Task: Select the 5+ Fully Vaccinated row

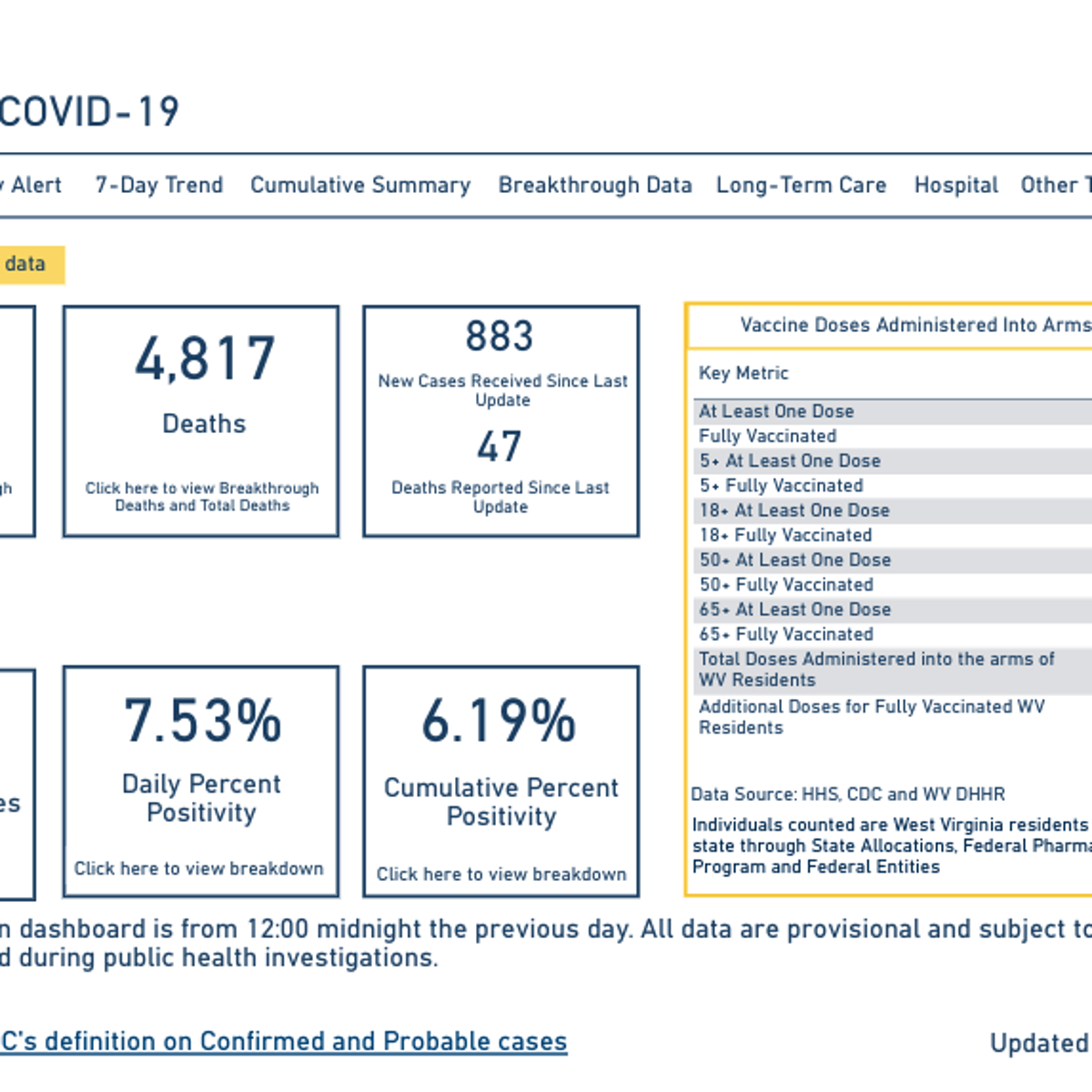Action: 781,486
